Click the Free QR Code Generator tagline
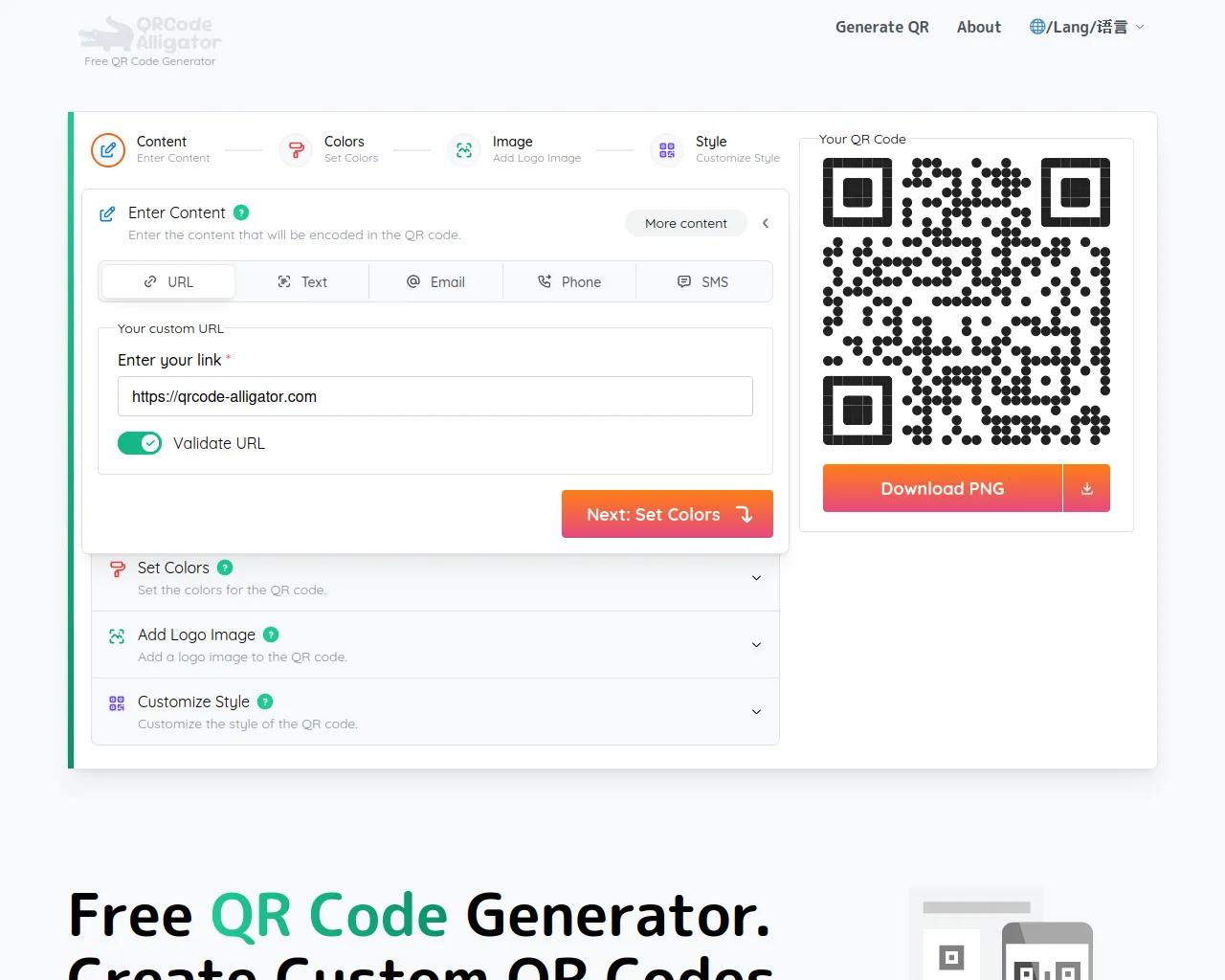Viewport: 1225px width, 980px height. pyautogui.click(x=150, y=61)
